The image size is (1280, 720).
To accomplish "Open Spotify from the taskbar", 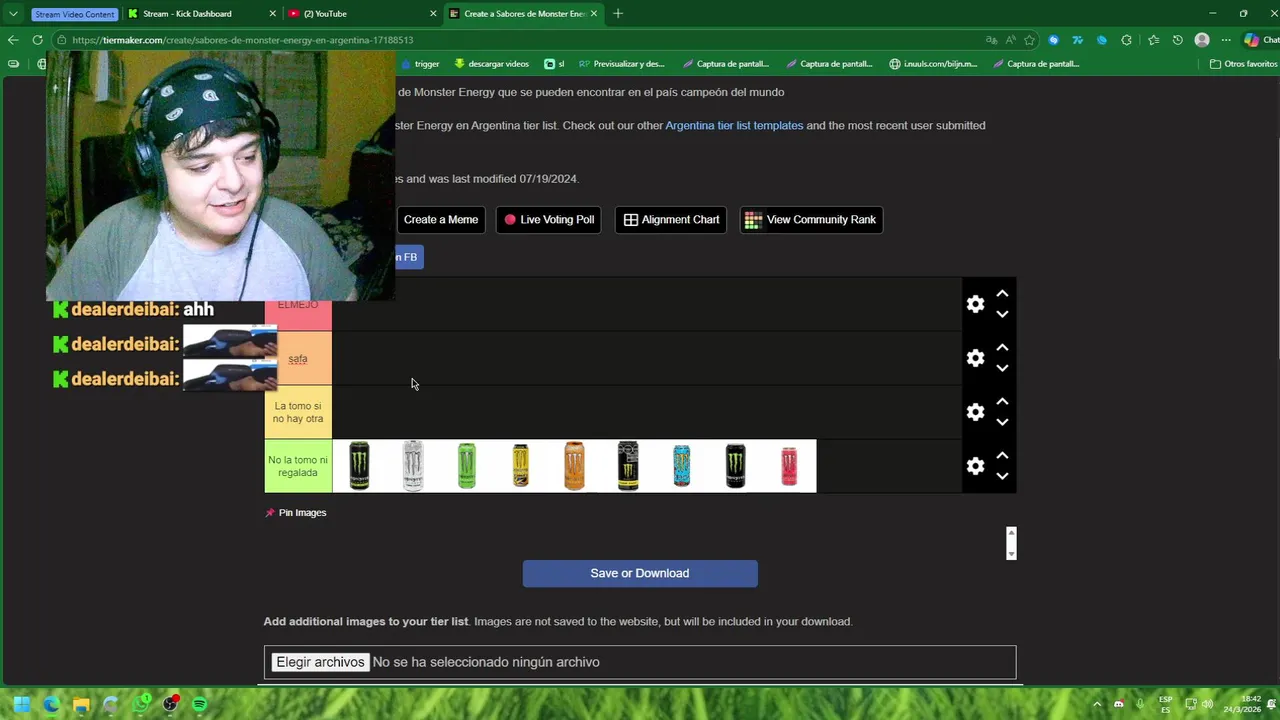I will 199,704.
